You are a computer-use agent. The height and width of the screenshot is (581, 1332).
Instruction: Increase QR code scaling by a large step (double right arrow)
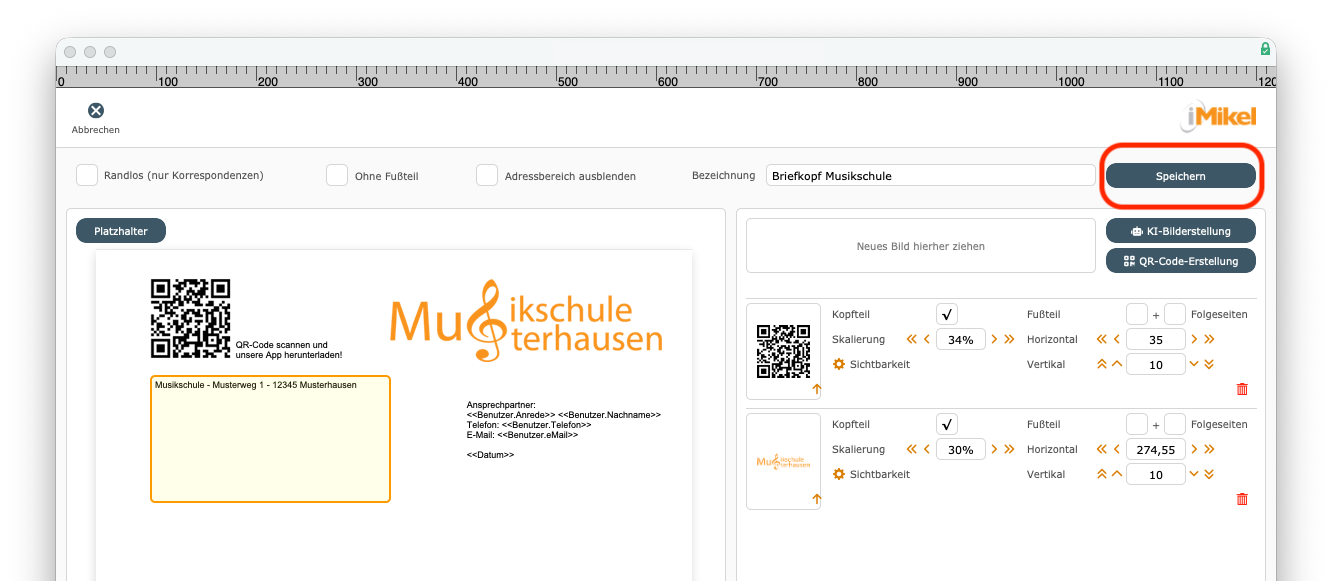[x=1010, y=339]
